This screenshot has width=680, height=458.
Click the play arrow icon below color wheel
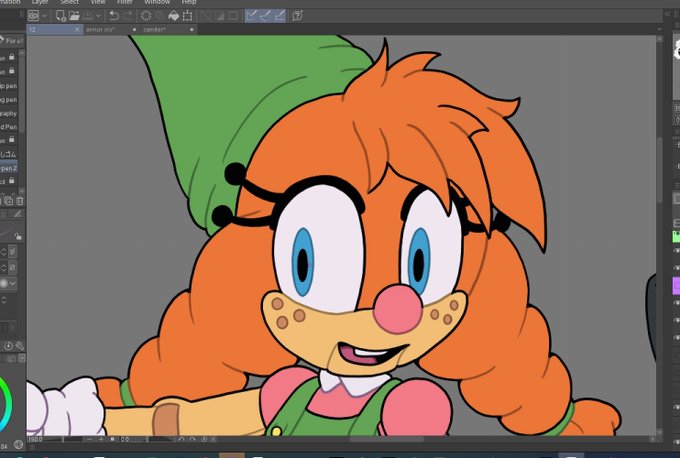click(x=18, y=445)
